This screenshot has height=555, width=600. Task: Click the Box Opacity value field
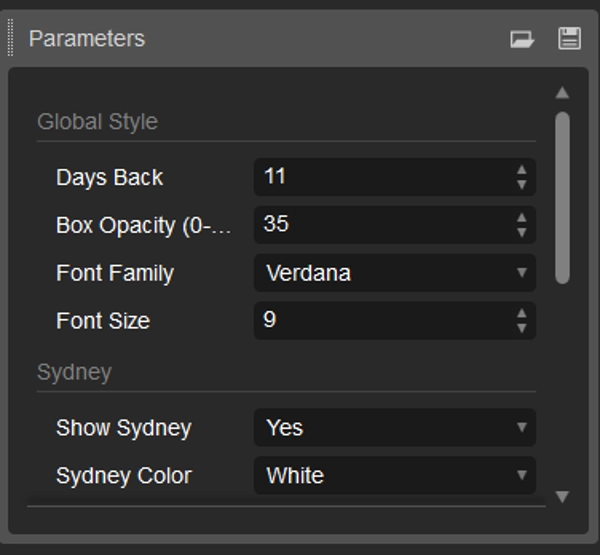click(380, 225)
